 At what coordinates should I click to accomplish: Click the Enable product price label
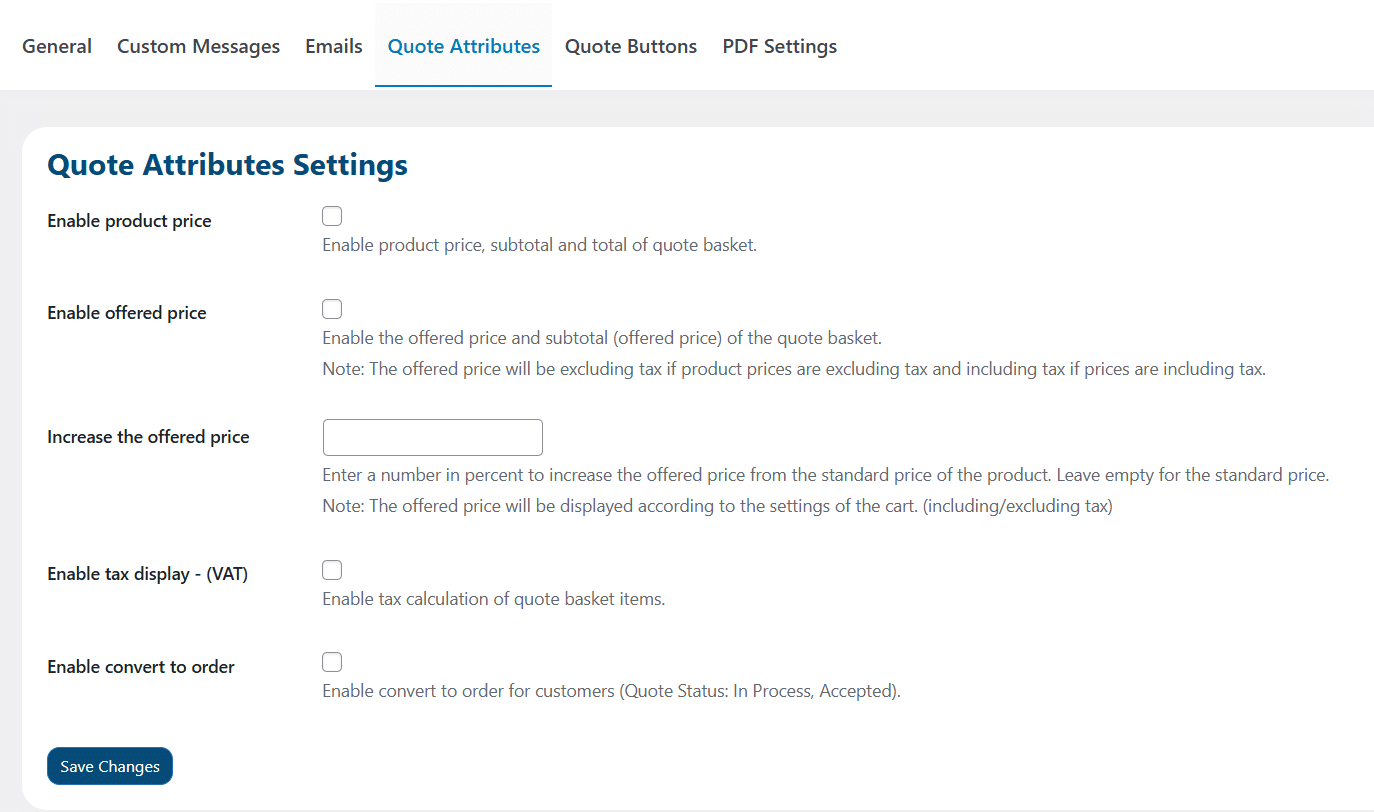coord(129,221)
